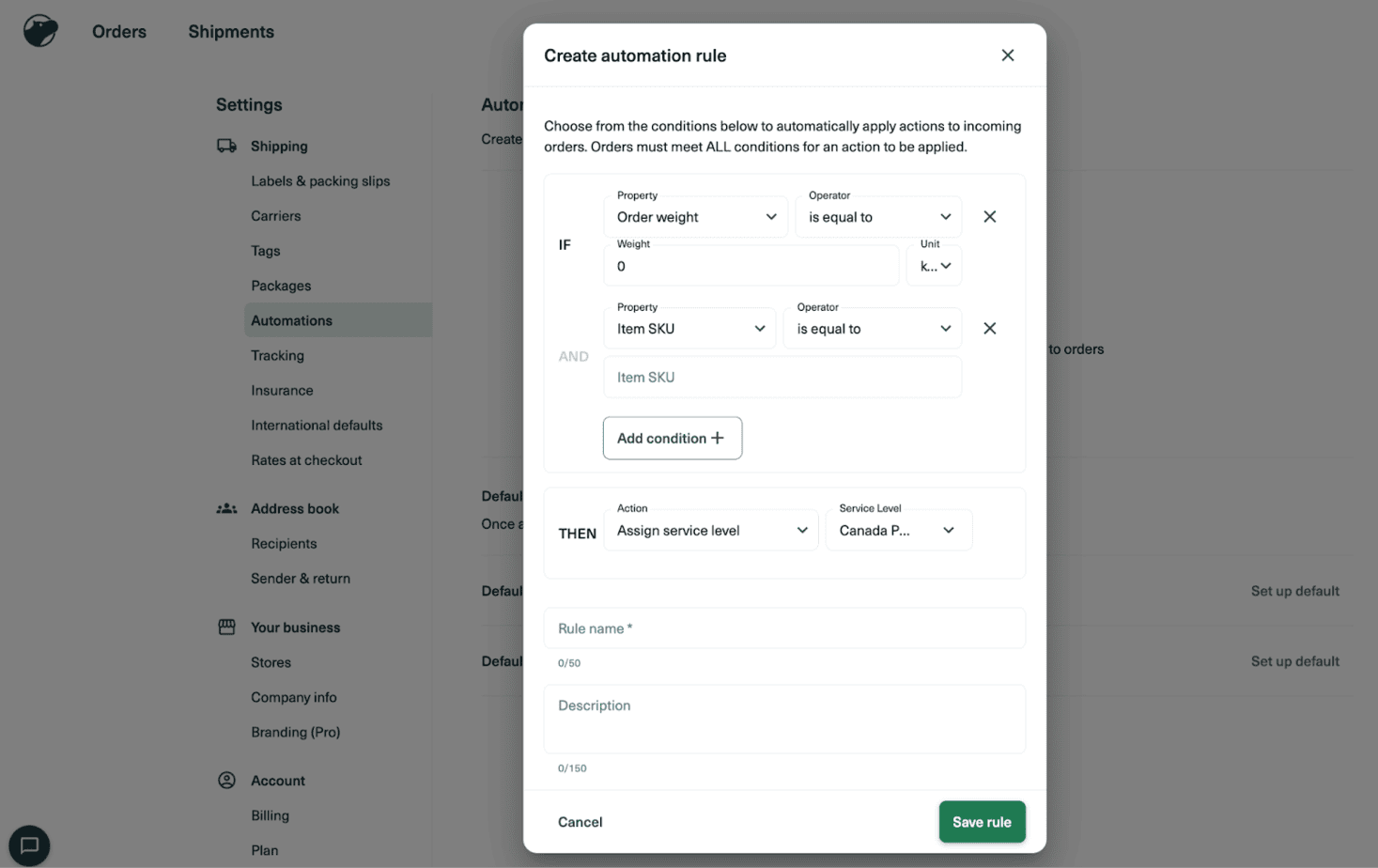Close the Create automation rule dialog

tap(1007, 55)
